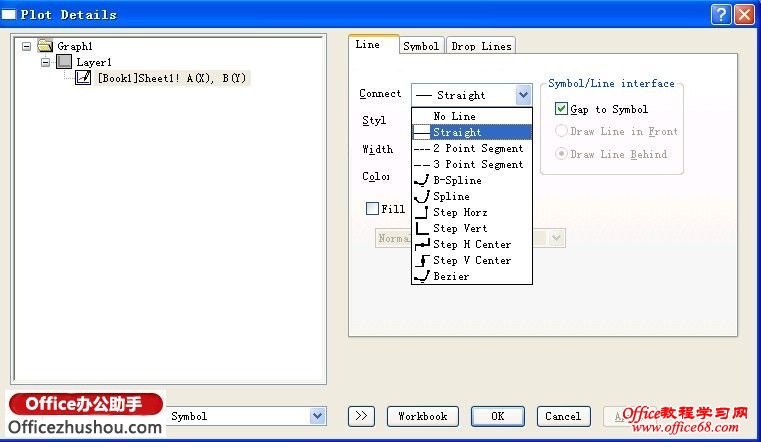Choose the Step Horz connect option

click(472, 212)
